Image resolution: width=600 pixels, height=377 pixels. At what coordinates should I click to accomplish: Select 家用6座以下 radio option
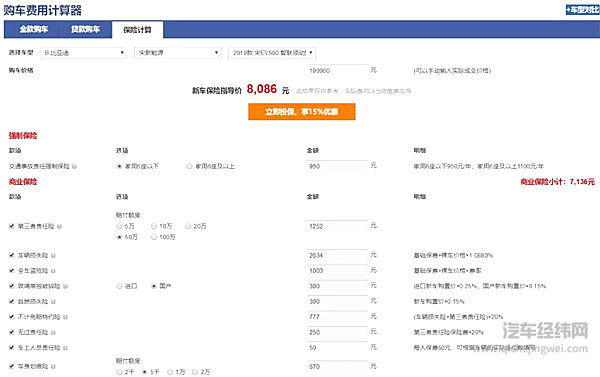[x=119, y=166]
